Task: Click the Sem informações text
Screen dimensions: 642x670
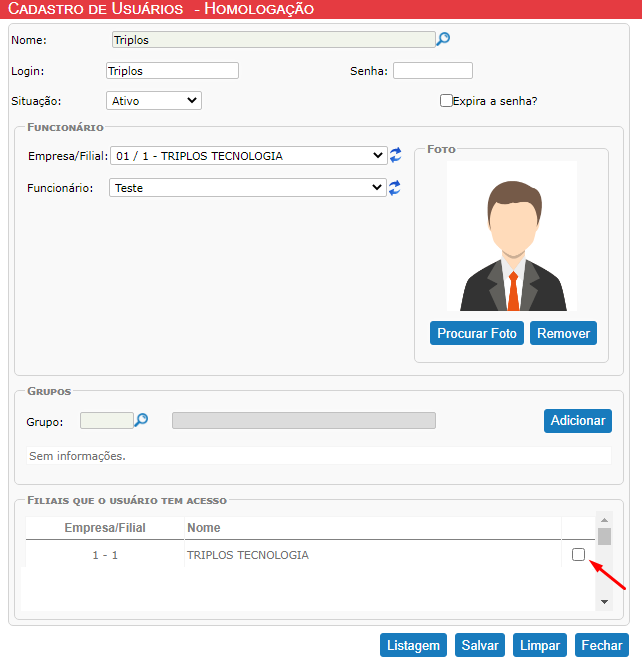Action: point(77,456)
